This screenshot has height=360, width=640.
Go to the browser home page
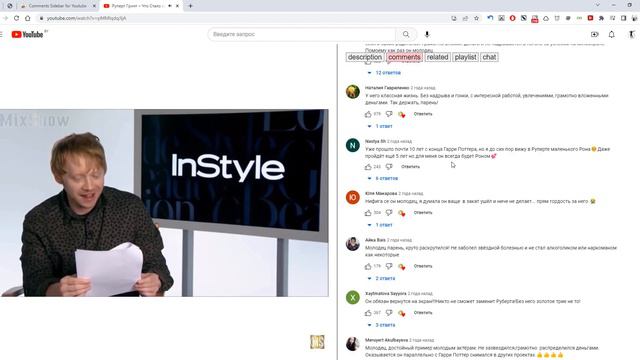point(28,18)
